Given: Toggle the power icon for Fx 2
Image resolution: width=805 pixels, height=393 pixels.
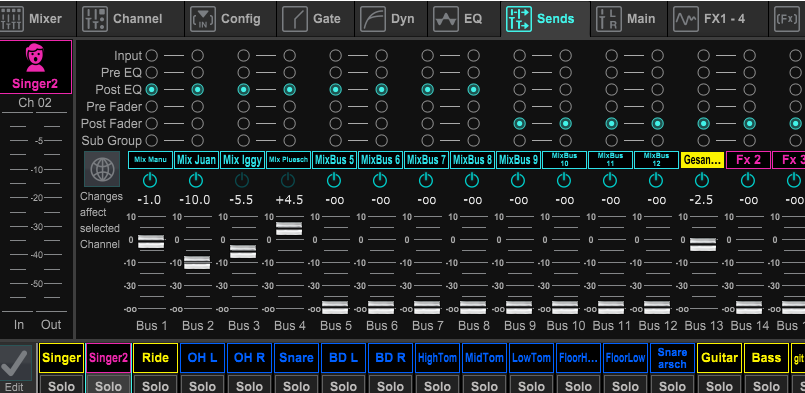Looking at the screenshot, I should [748, 180].
